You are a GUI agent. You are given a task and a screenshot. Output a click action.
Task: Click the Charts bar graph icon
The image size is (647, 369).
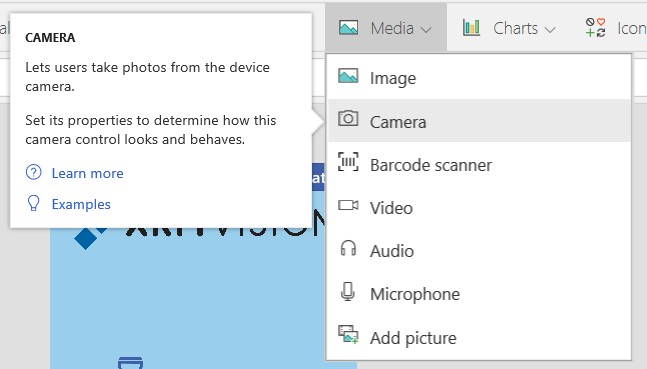tap(471, 28)
